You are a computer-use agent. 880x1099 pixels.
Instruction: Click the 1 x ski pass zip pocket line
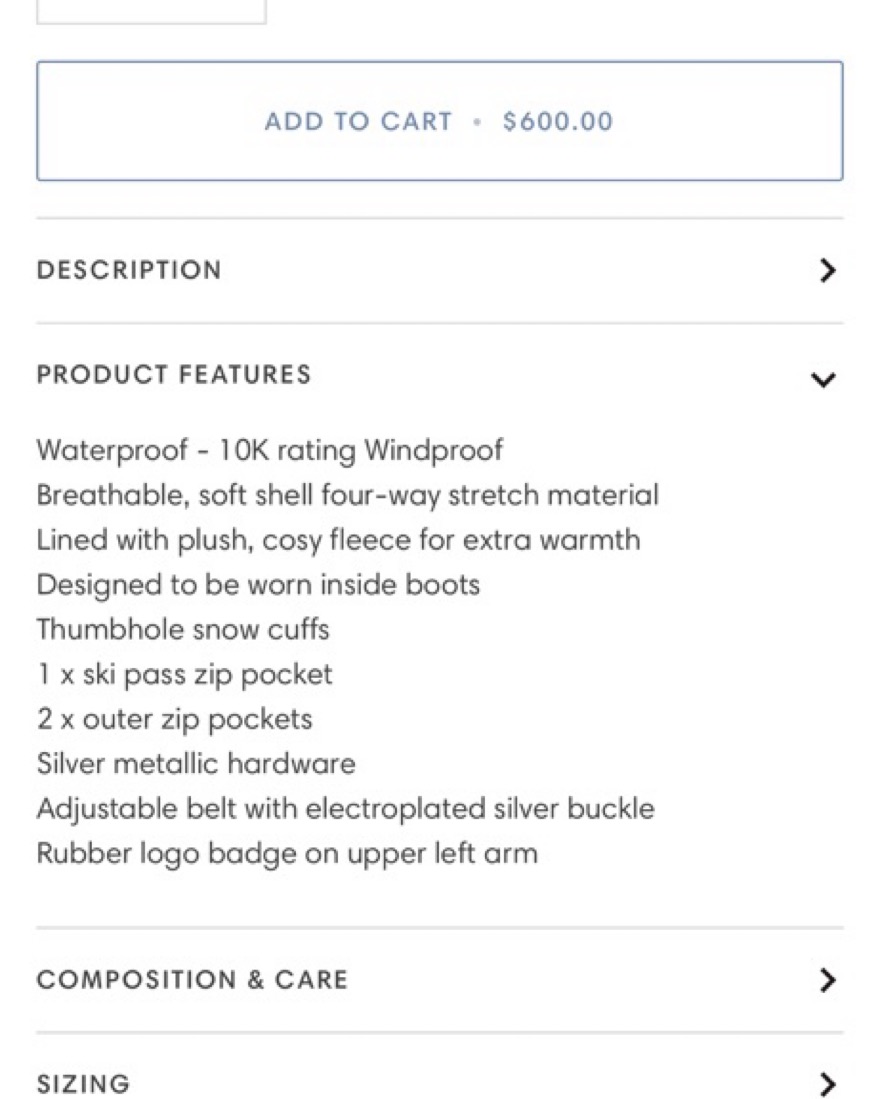tap(184, 674)
